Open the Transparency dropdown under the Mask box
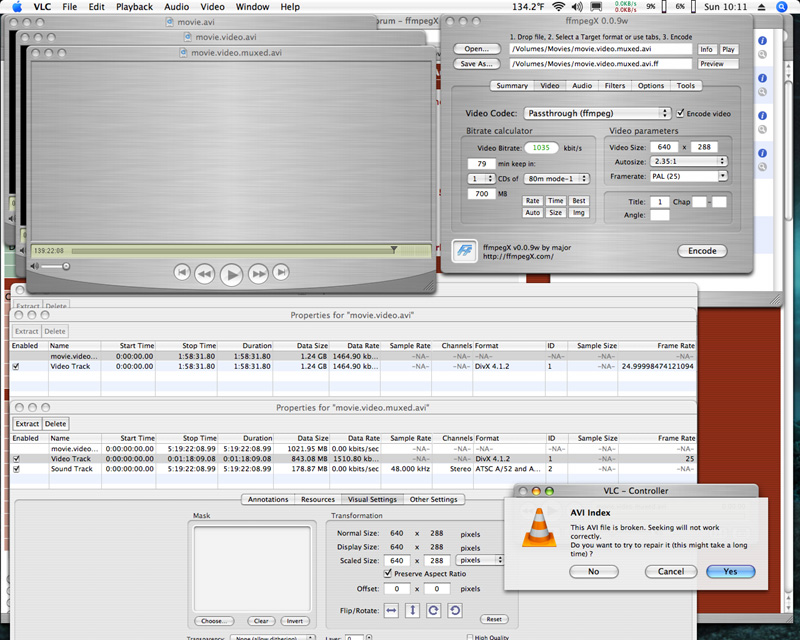 (x=273, y=637)
